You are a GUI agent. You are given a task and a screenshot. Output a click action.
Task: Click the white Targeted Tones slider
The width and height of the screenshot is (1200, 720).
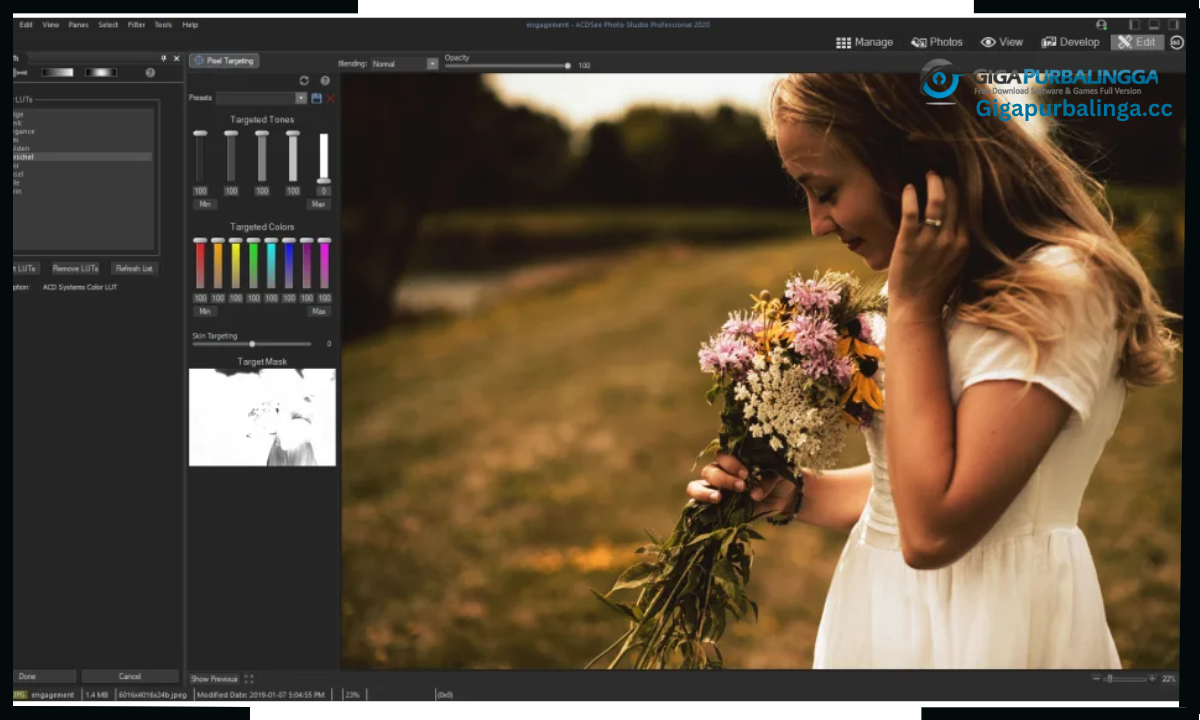tap(323, 156)
